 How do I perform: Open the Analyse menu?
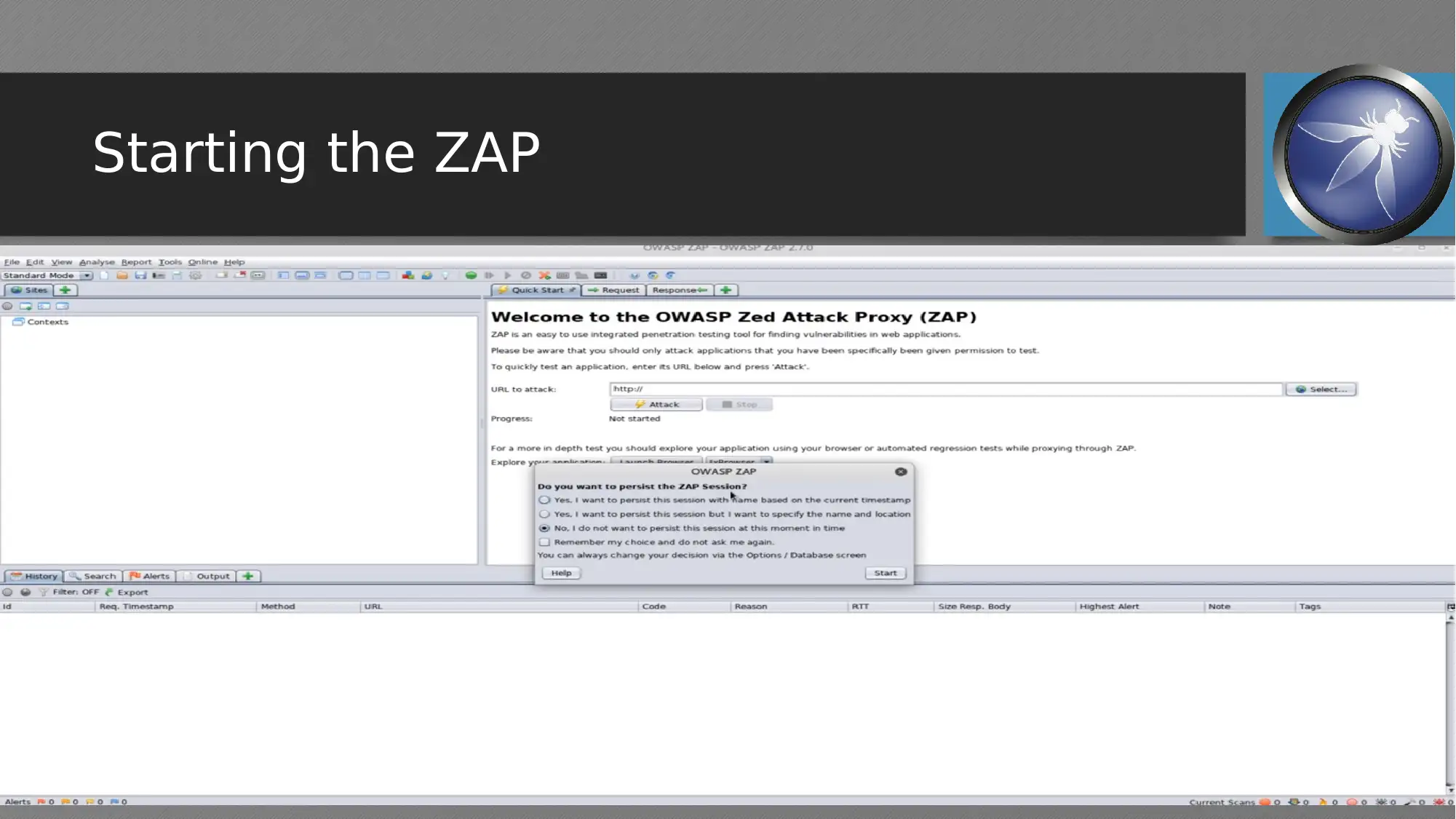[x=97, y=262]
